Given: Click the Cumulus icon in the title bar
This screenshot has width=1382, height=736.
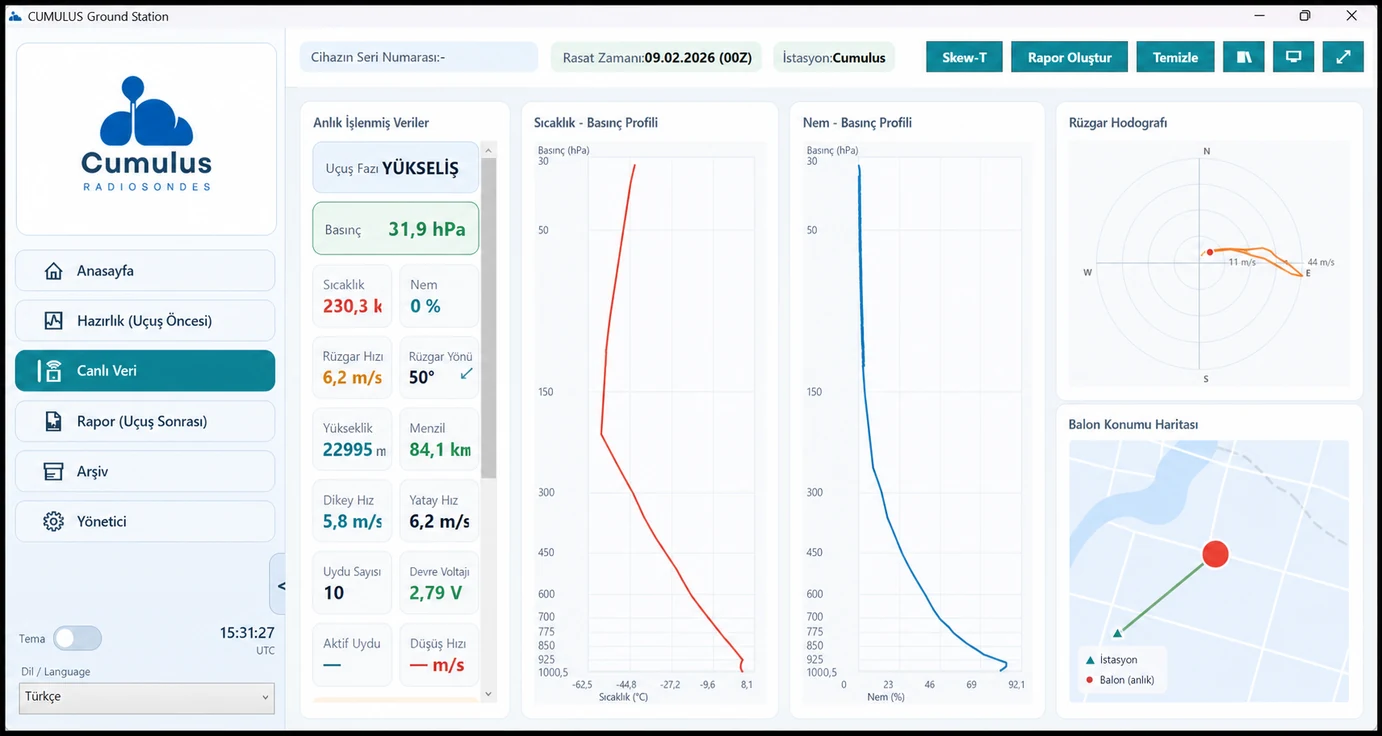Looking at the screenshot, I should point(15,16).
